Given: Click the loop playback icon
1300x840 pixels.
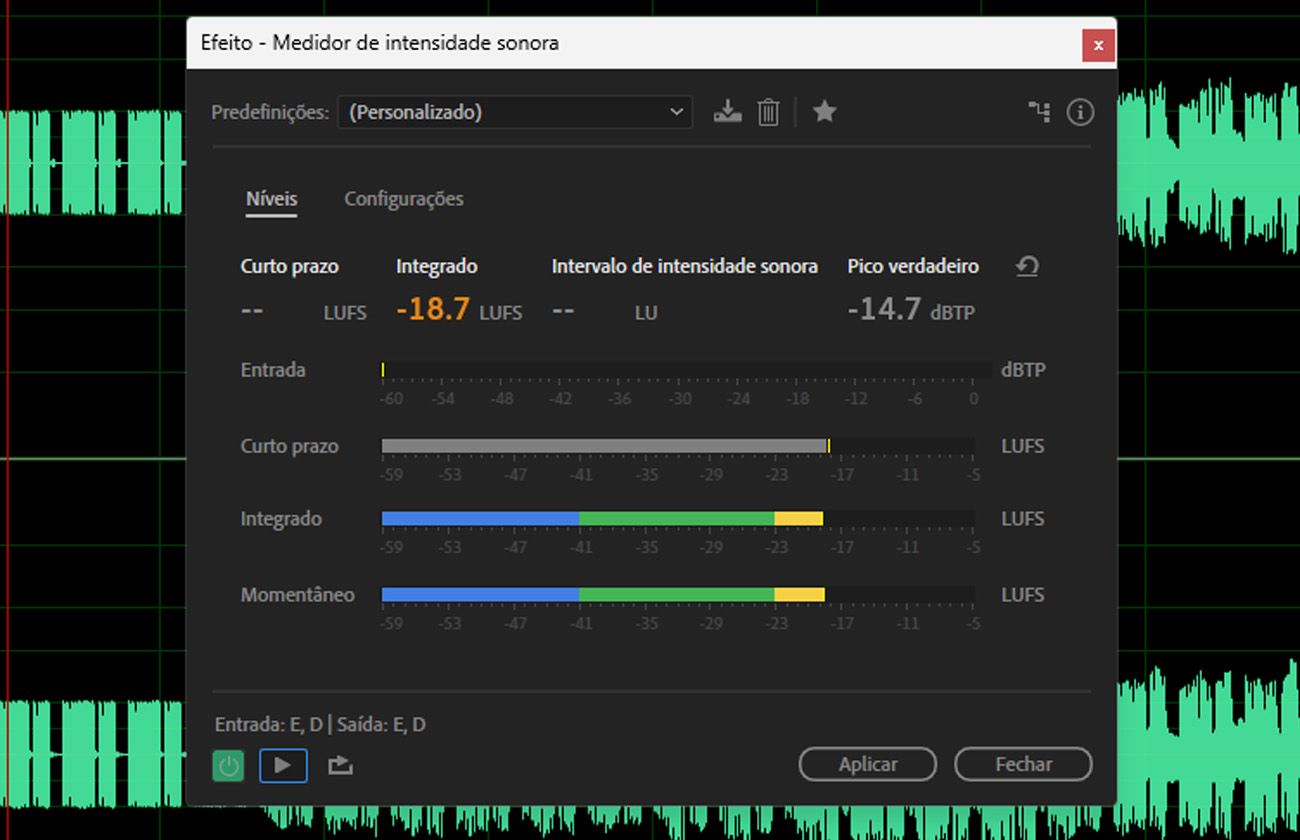Looking at the screenshot, I should [340, 765].
